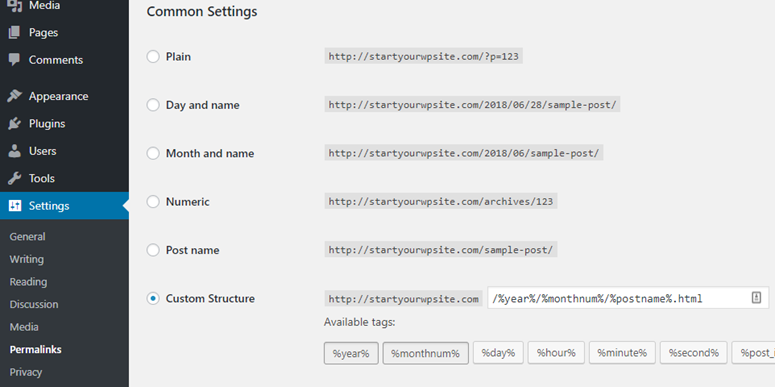
Task: Click the Custom Structure base URL text
Action: point(403,299)
